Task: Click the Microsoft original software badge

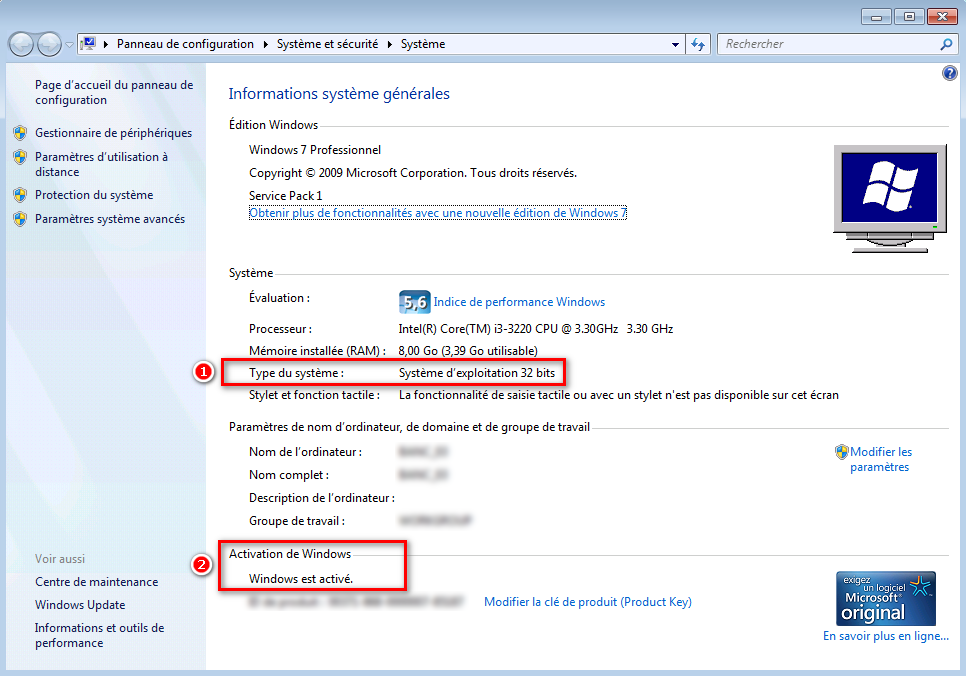Action: [885, 598]
